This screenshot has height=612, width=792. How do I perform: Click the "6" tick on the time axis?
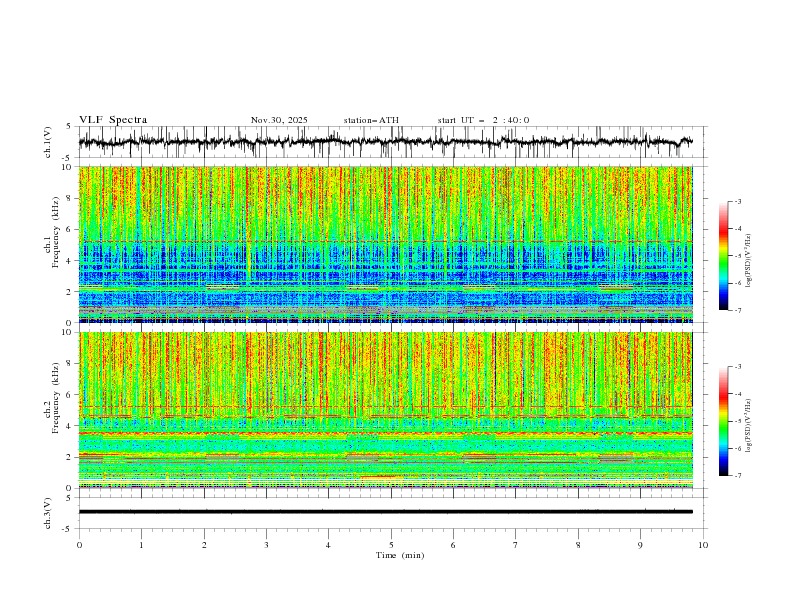tap(454, 545)
